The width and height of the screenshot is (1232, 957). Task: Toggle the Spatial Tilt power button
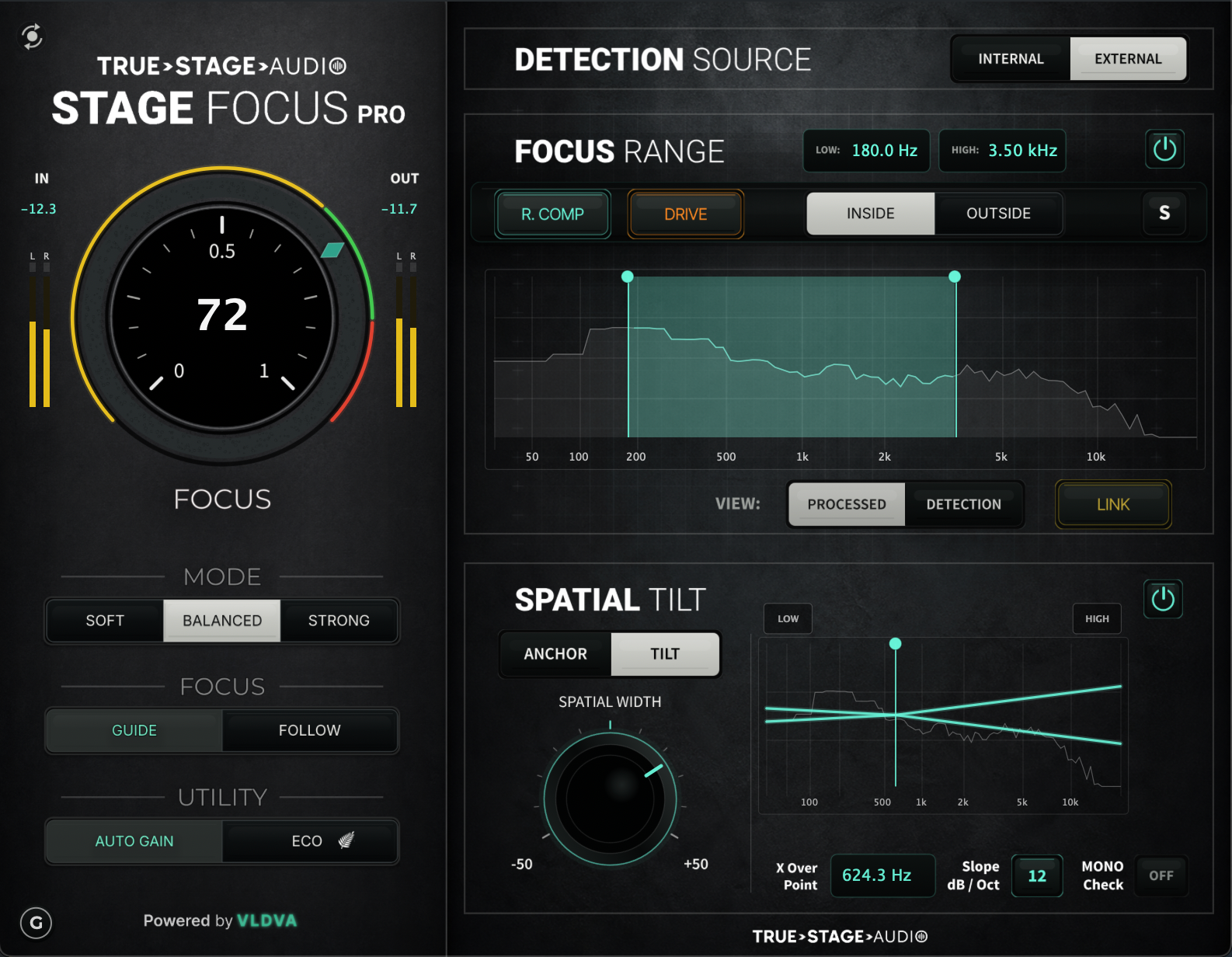pos(1163,599)
